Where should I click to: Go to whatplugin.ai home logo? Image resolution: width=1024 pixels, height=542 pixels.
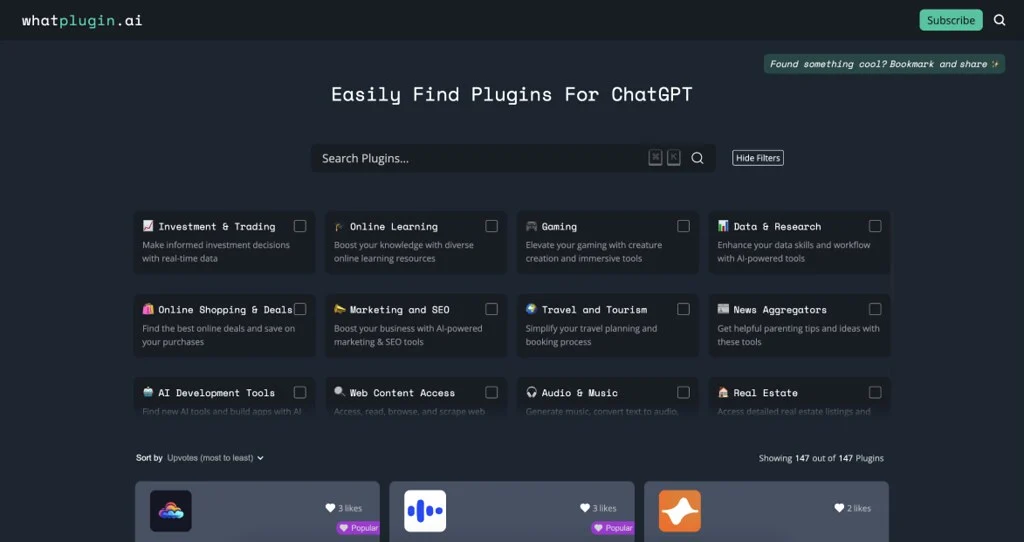[82, 20]
